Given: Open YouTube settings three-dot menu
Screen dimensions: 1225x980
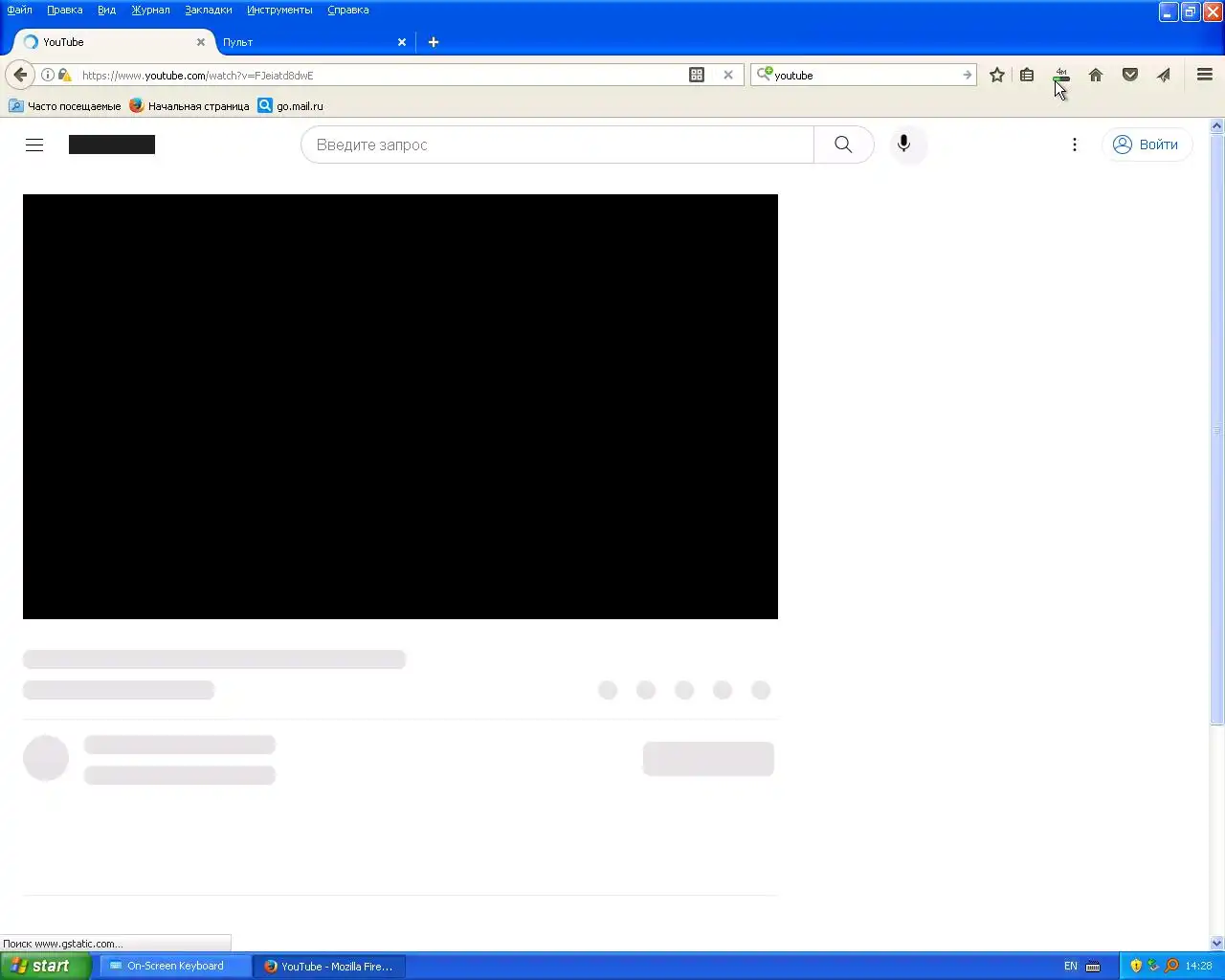Looking at the screenshot, I should (1075, 145).
